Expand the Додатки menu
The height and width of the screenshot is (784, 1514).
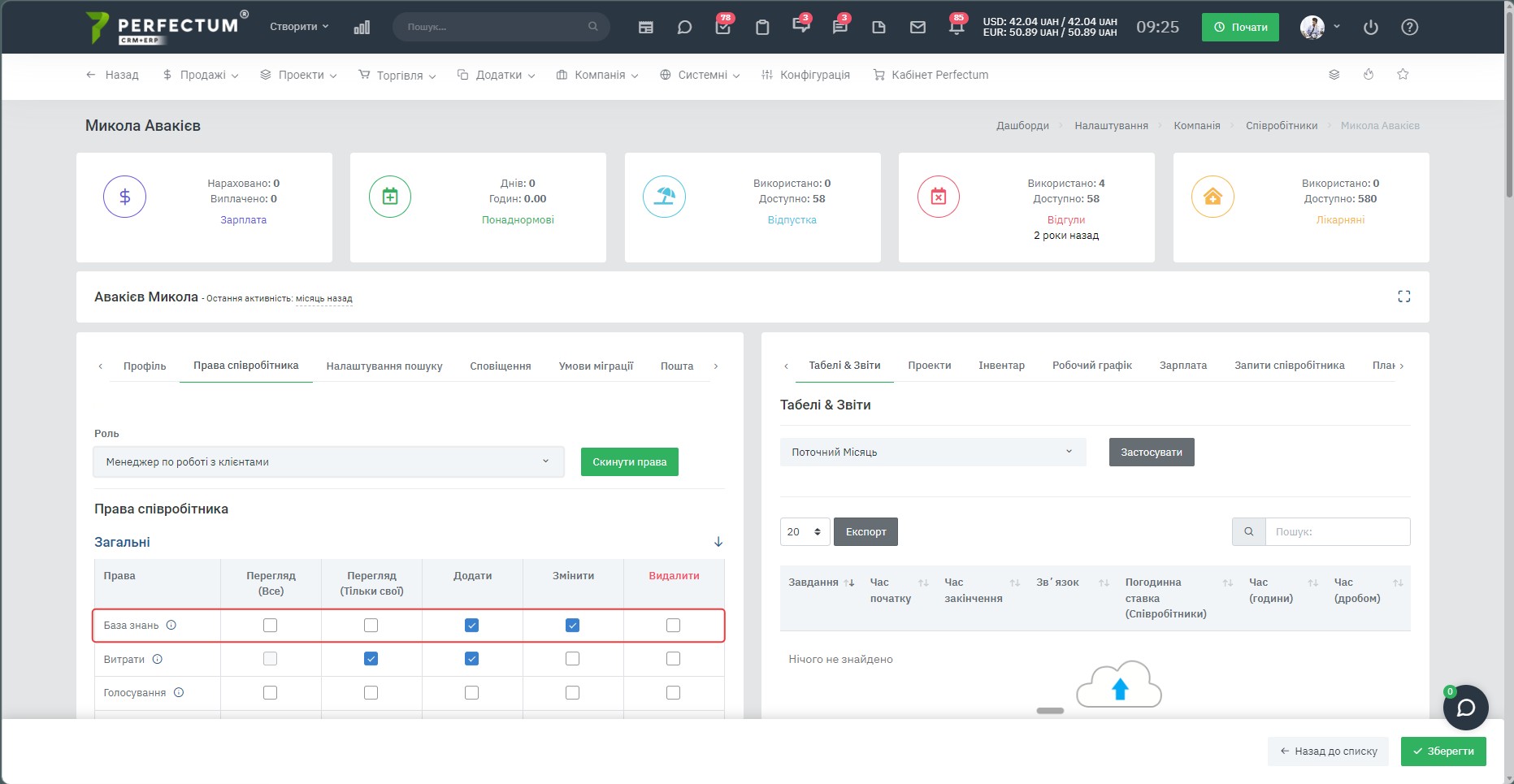point(496,75)
